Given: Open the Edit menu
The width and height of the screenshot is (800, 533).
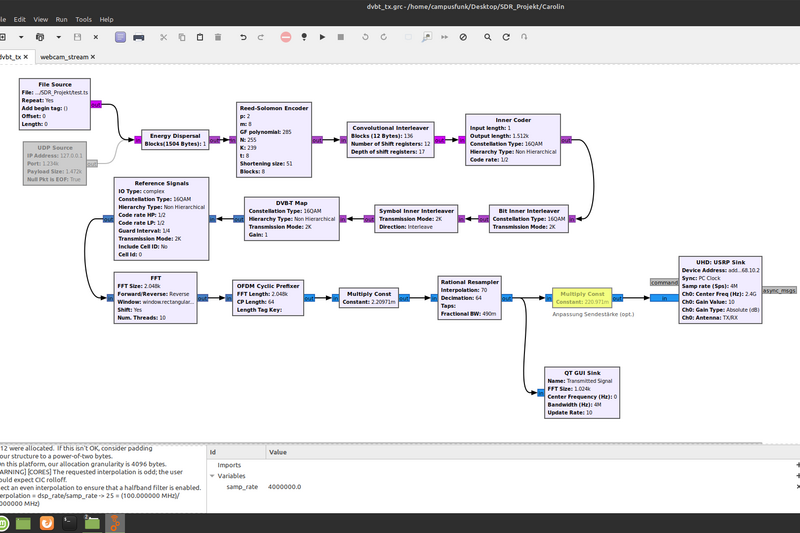Looking at the screenshot, I should pos(20,19).
